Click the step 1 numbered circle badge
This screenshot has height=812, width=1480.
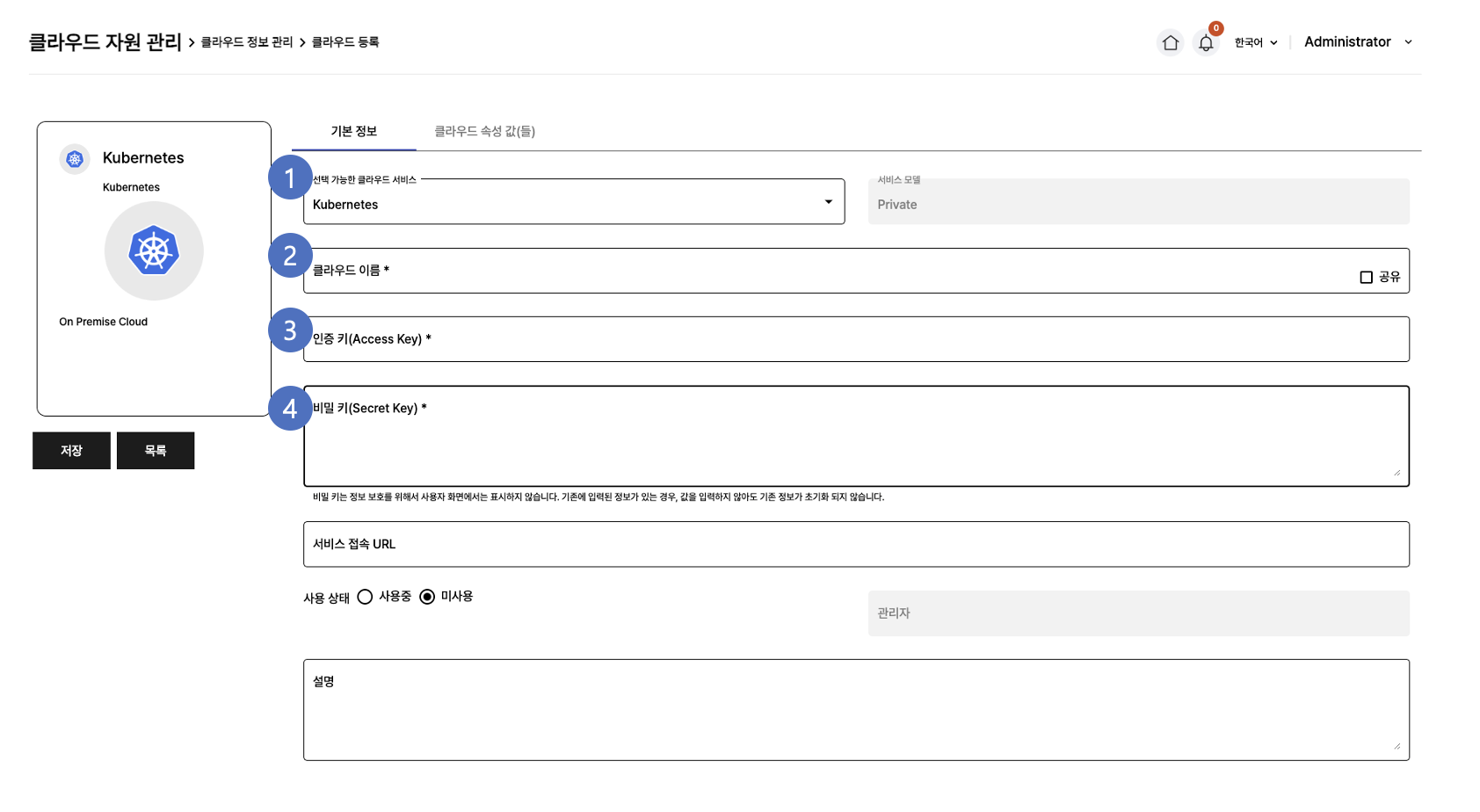pyautogui.click(x=290, y=178)
